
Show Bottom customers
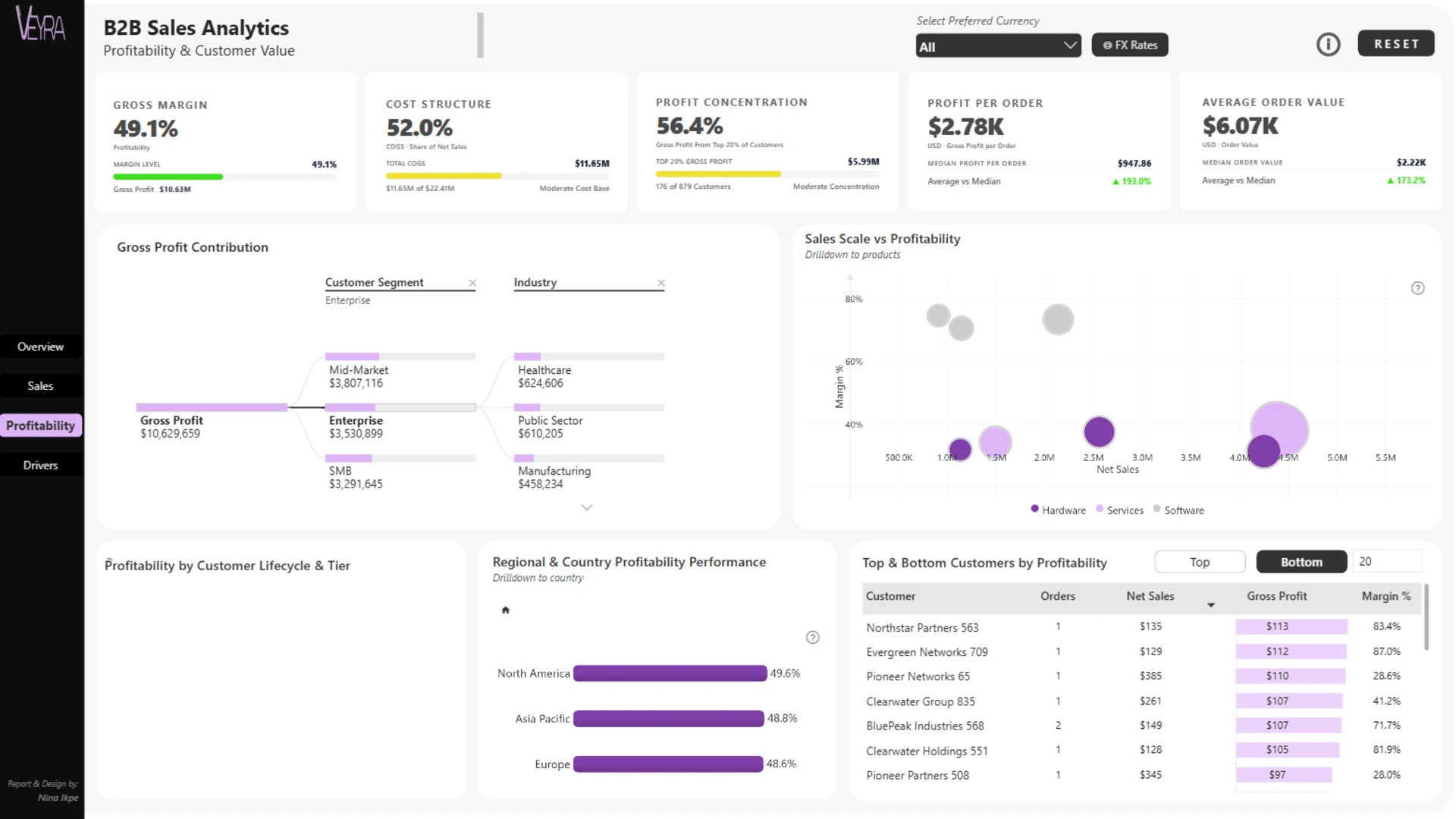tap(1301, 562)
